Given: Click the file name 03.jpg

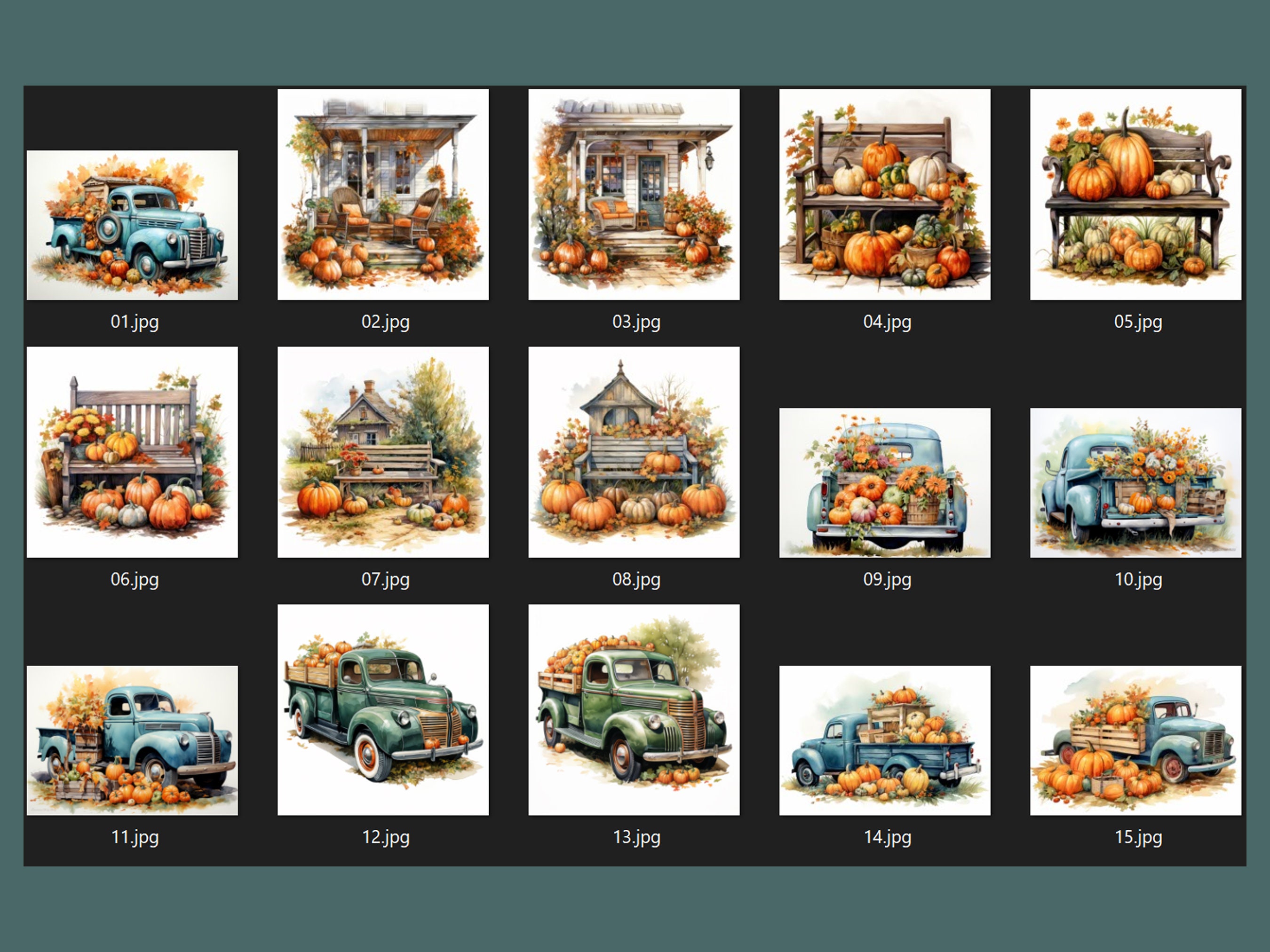Looking at the screenshot, I should pos(637,322).
